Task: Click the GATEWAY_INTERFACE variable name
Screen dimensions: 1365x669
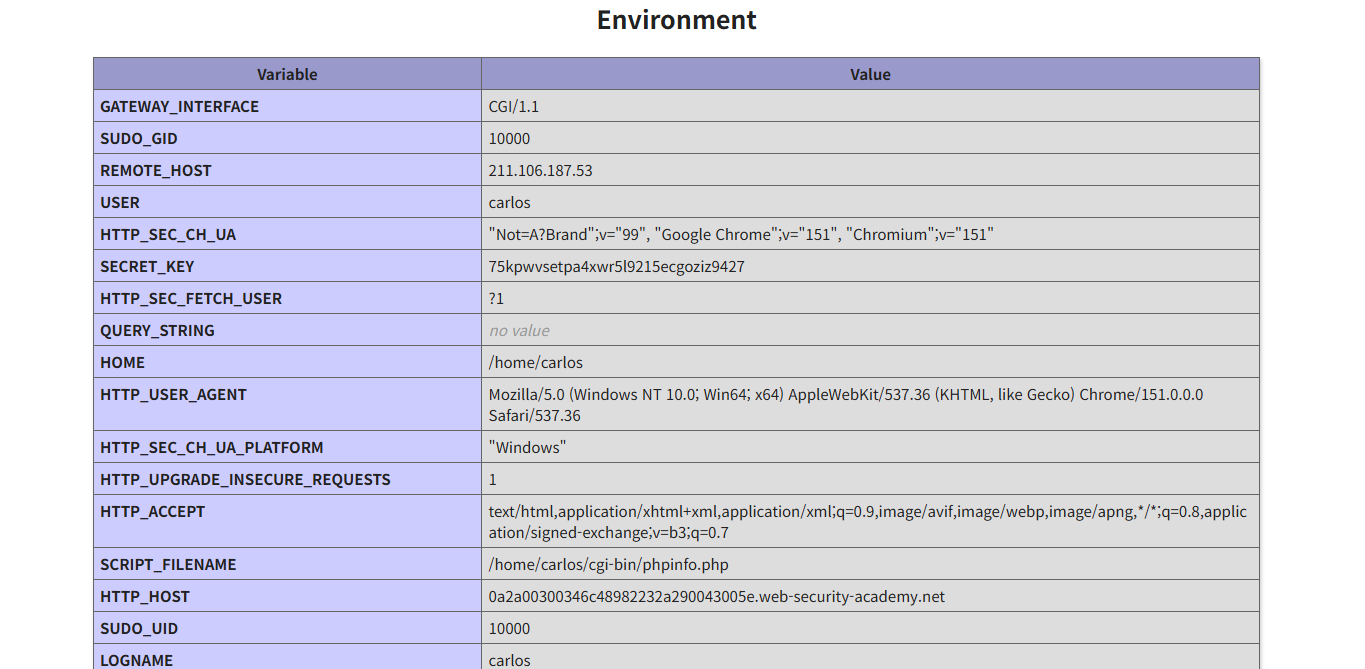Action: click(x=180, y=106)
